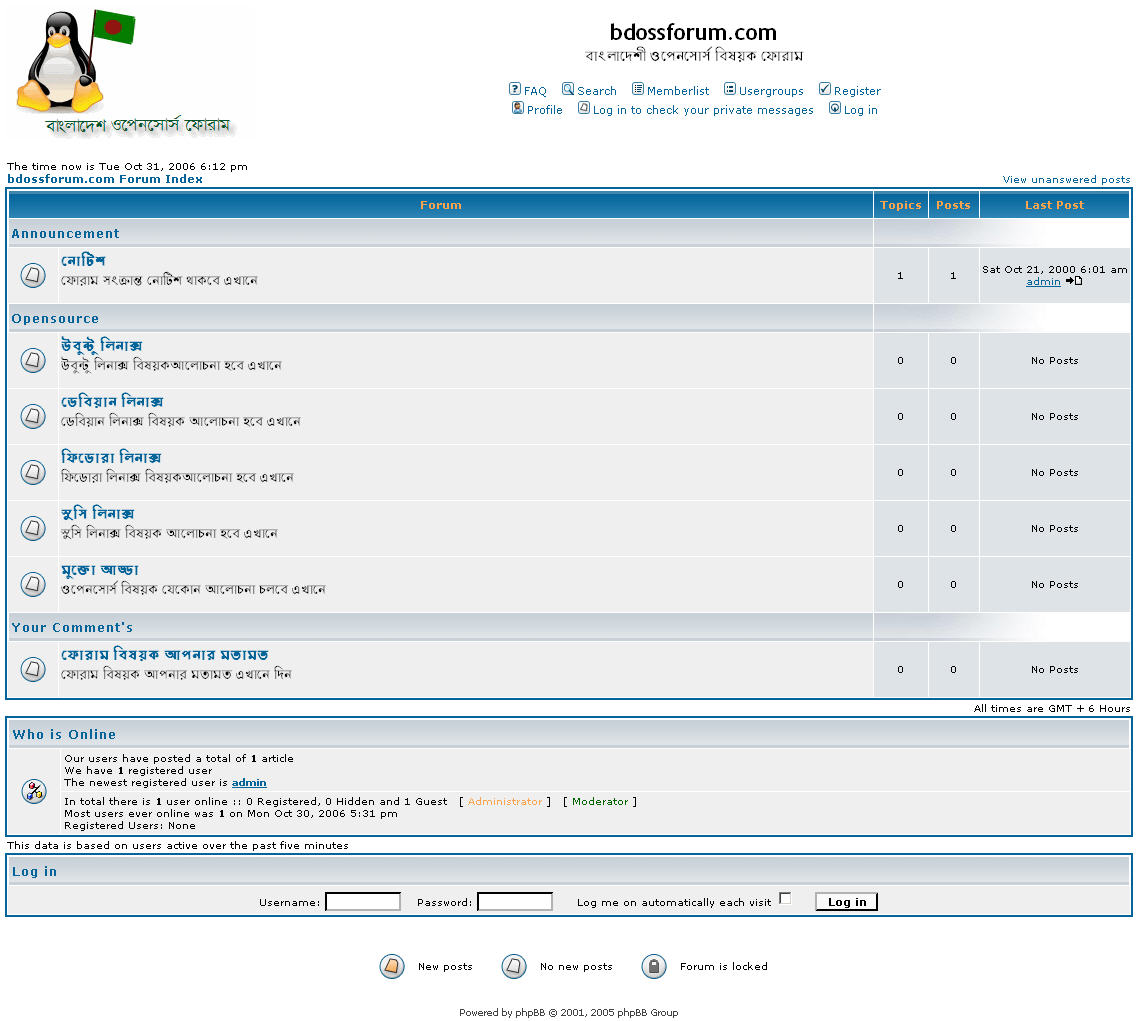Click the Search magnifier icon
The width and height of the screenshot is (1138, 1021).
[568, 89]
